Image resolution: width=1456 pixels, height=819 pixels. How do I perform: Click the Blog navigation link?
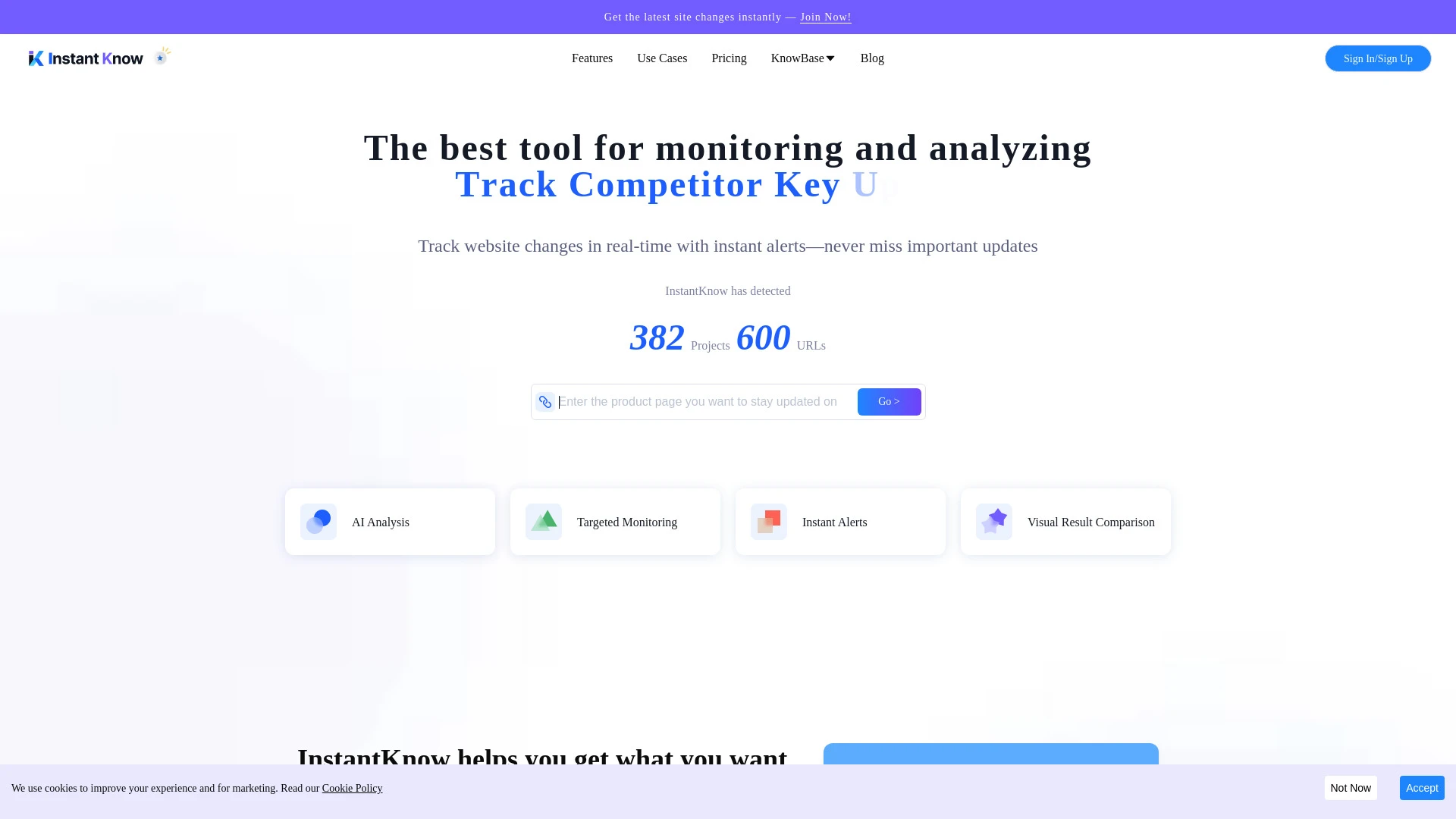[872, 58]
